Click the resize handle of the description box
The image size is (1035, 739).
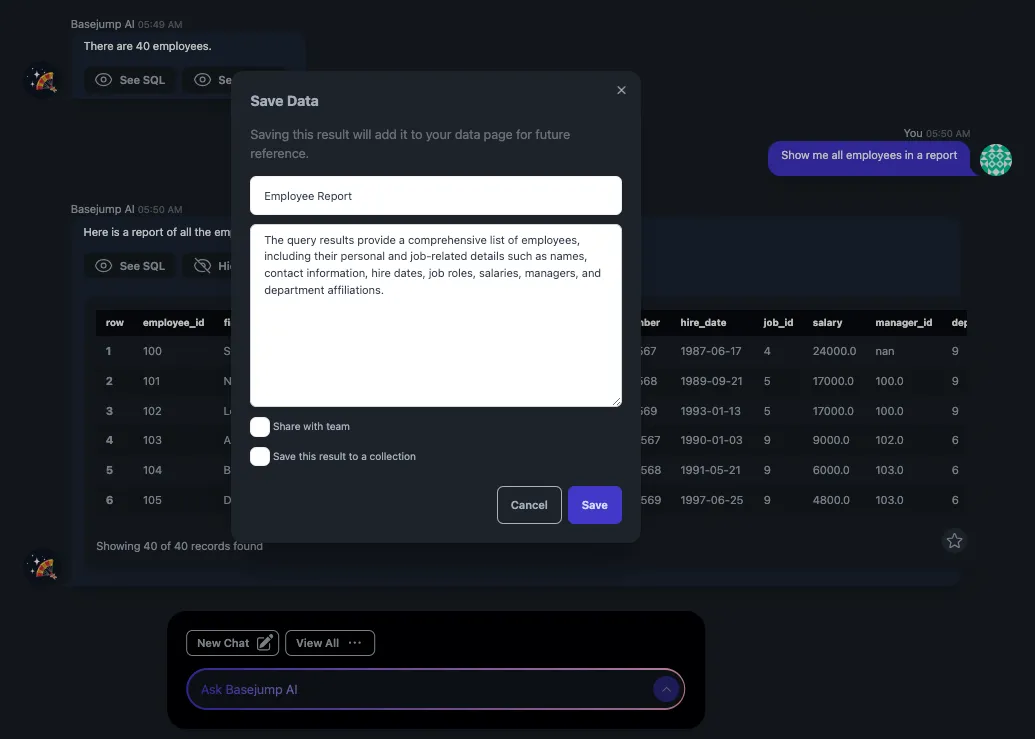pyautogui.click(x=617, y=401)
